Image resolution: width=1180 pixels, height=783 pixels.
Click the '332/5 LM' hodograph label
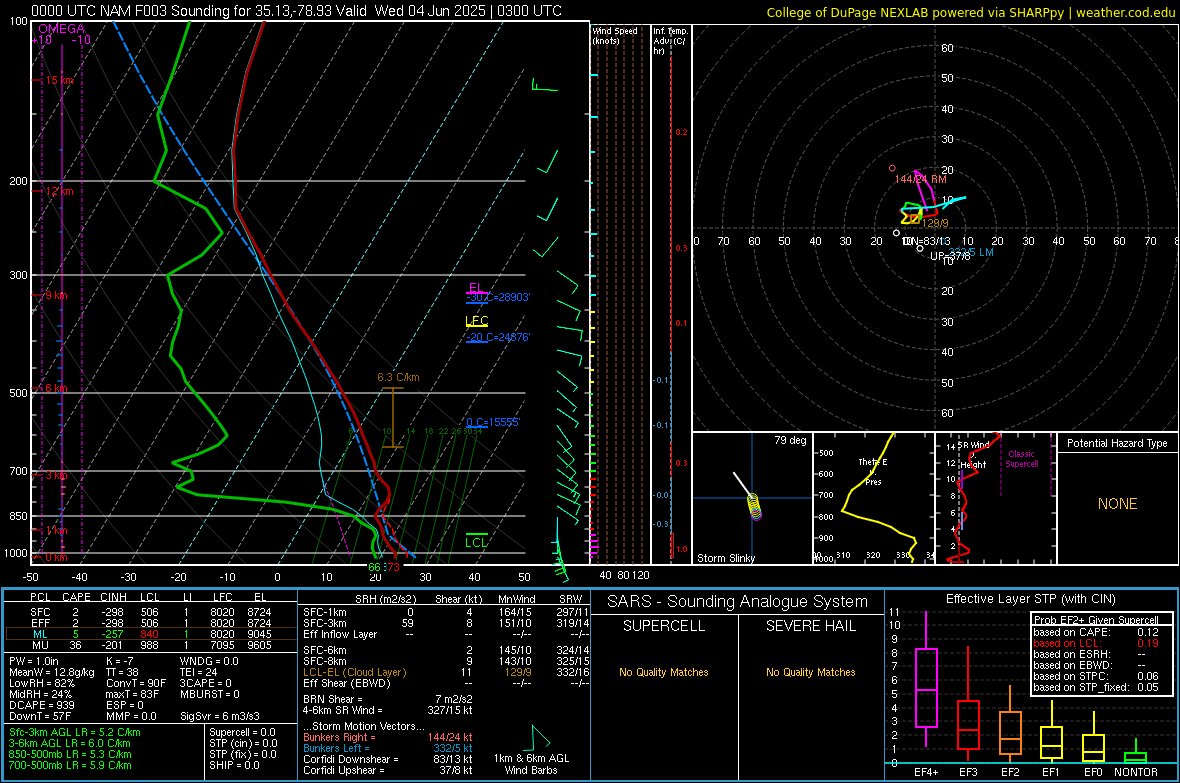point(971,252)
